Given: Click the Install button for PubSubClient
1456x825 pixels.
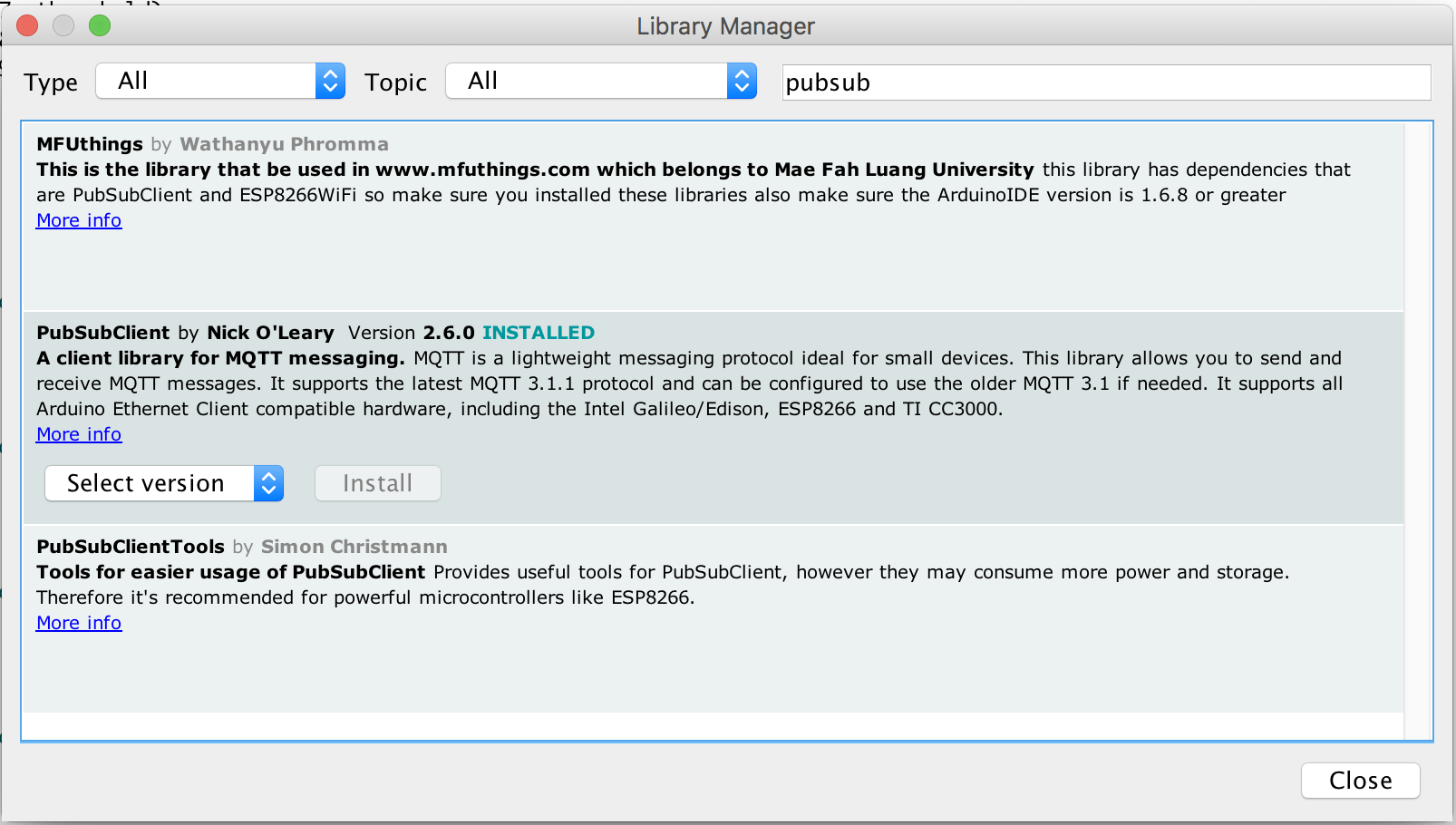Looking at the screenshot, I should point(378,483).
